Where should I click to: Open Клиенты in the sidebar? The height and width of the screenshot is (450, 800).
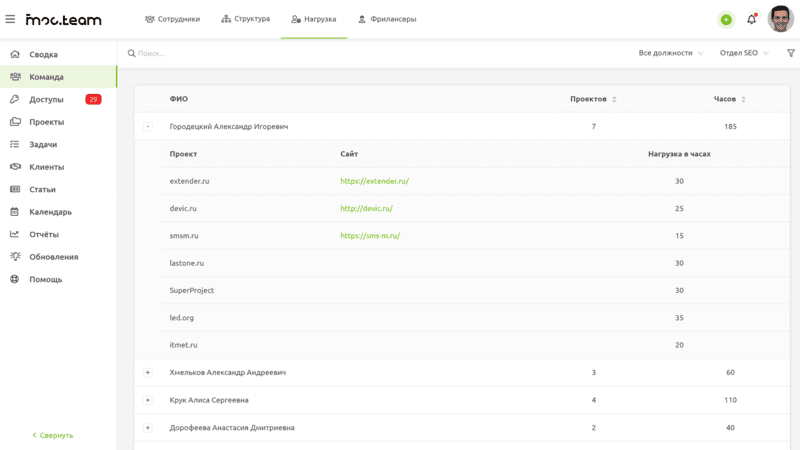(58, 166)
